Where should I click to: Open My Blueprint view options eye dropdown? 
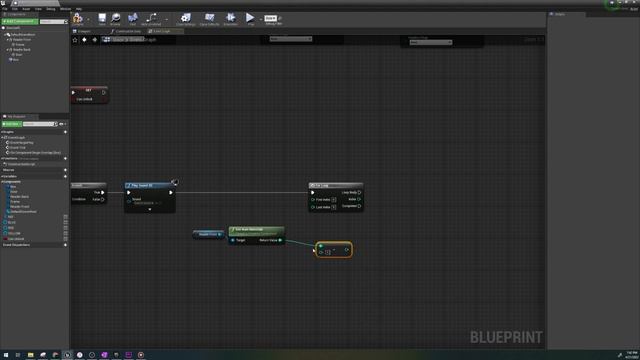pyautogui.click(x=62, y=124)
